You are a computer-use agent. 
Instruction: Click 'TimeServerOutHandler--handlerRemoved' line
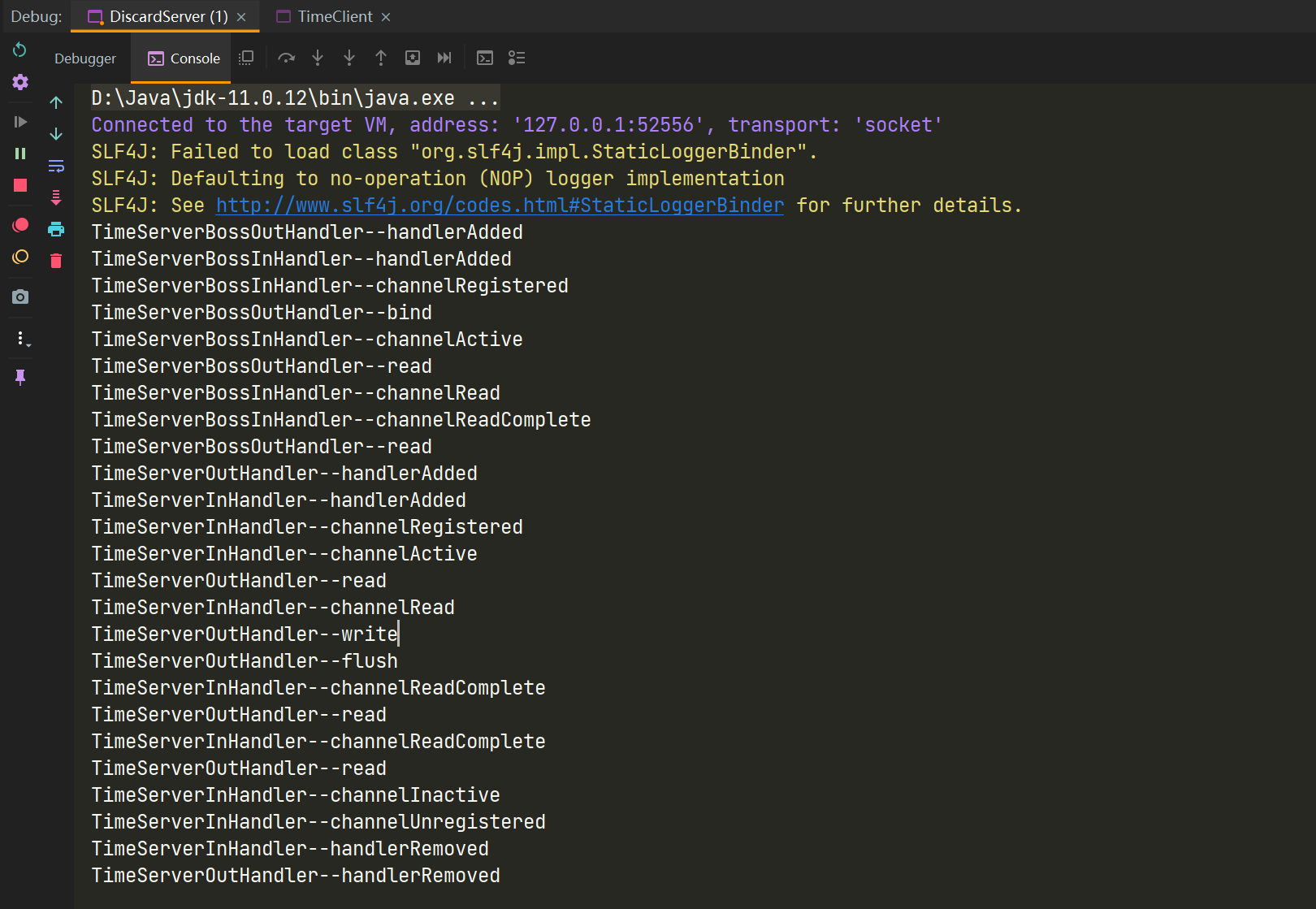click(296, 876)
